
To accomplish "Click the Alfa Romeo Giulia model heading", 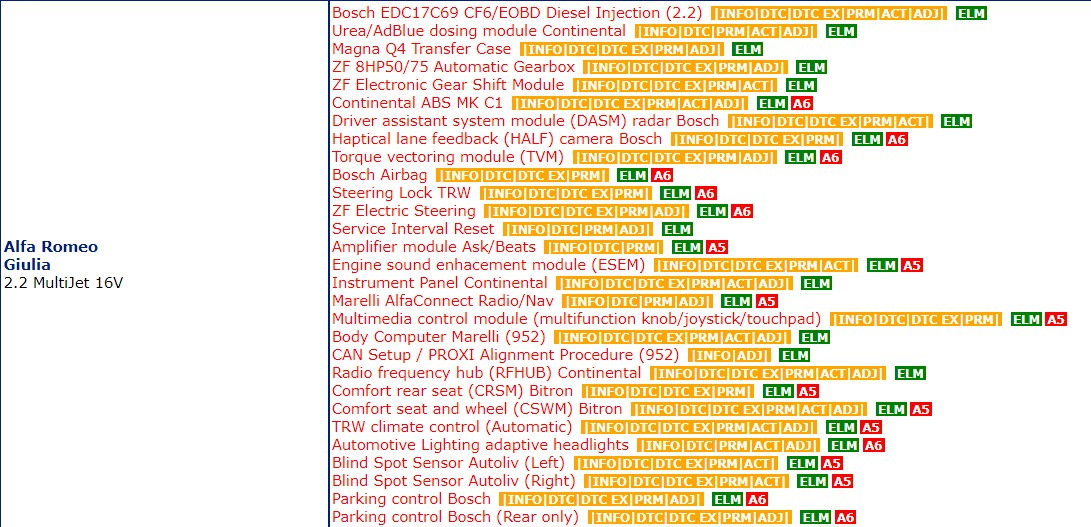I will 51,255.
